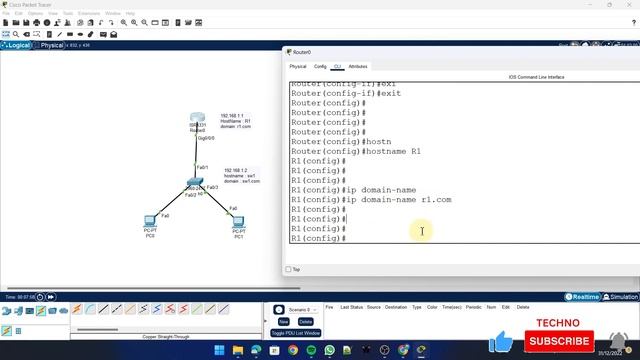Viewport: 640px width, 360px height.
Task: Click the Undo arrow icon
Action: coord(101,23)
